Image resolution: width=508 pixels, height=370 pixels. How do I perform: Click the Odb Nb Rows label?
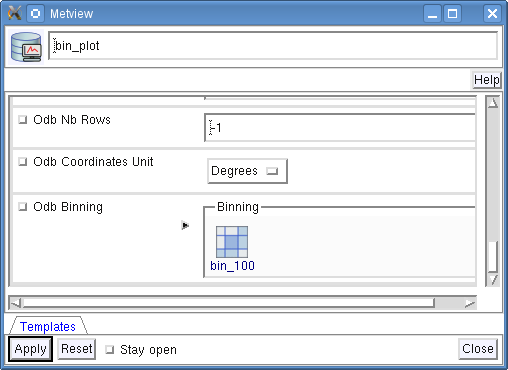pos(72,120)
